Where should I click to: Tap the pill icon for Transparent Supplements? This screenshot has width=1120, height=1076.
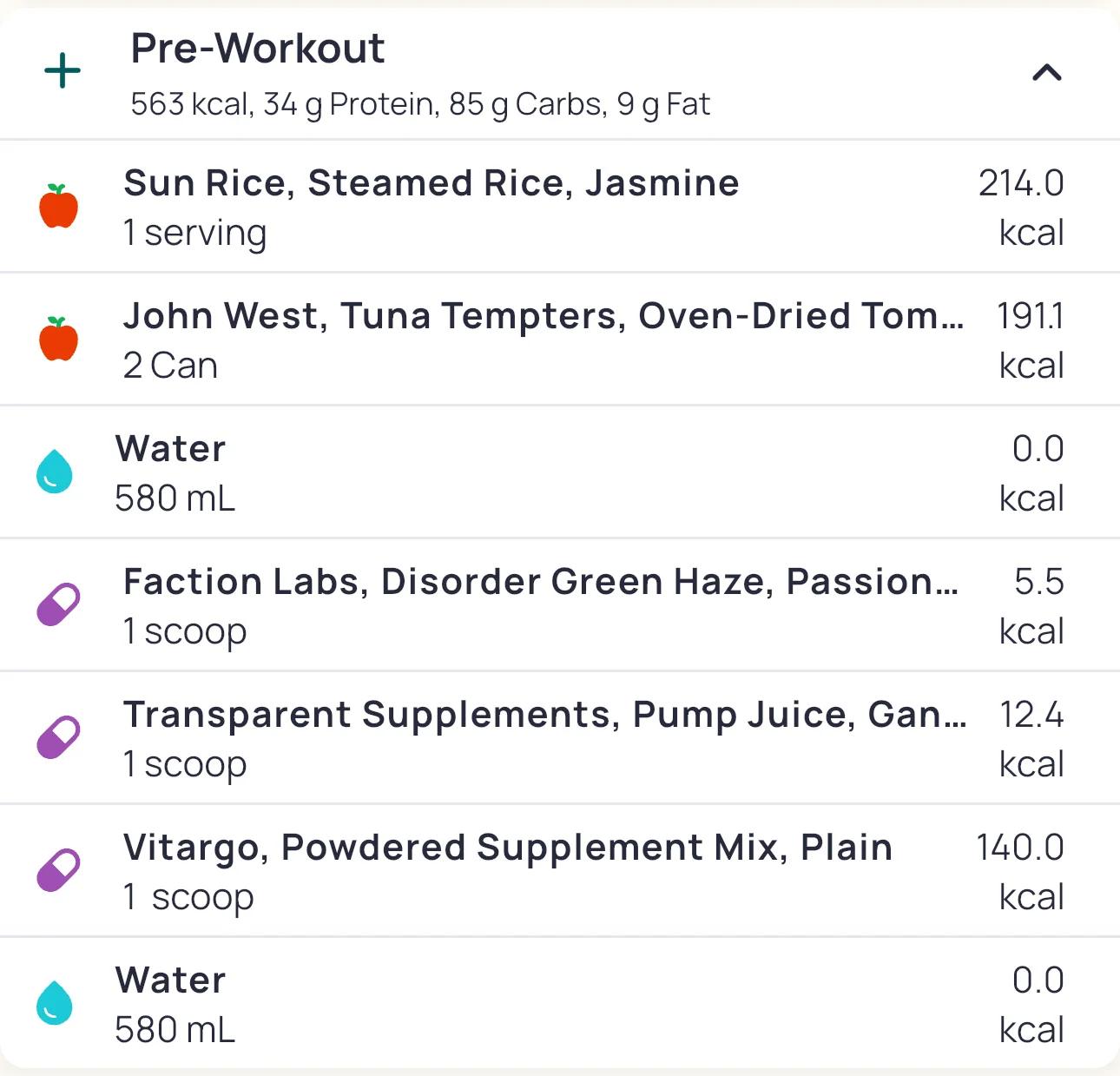click(58, 737)
